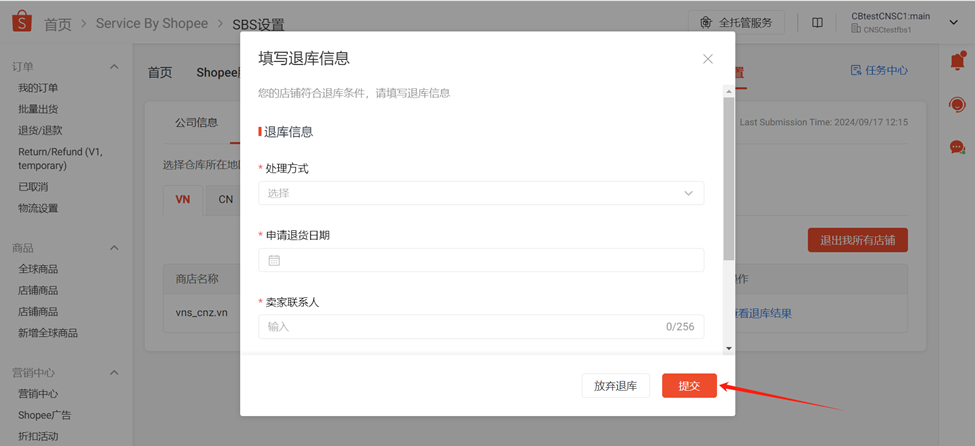Click the 放弃退库 button
The height and width of the screenshot is (446, 975).
tap(615, 386)
